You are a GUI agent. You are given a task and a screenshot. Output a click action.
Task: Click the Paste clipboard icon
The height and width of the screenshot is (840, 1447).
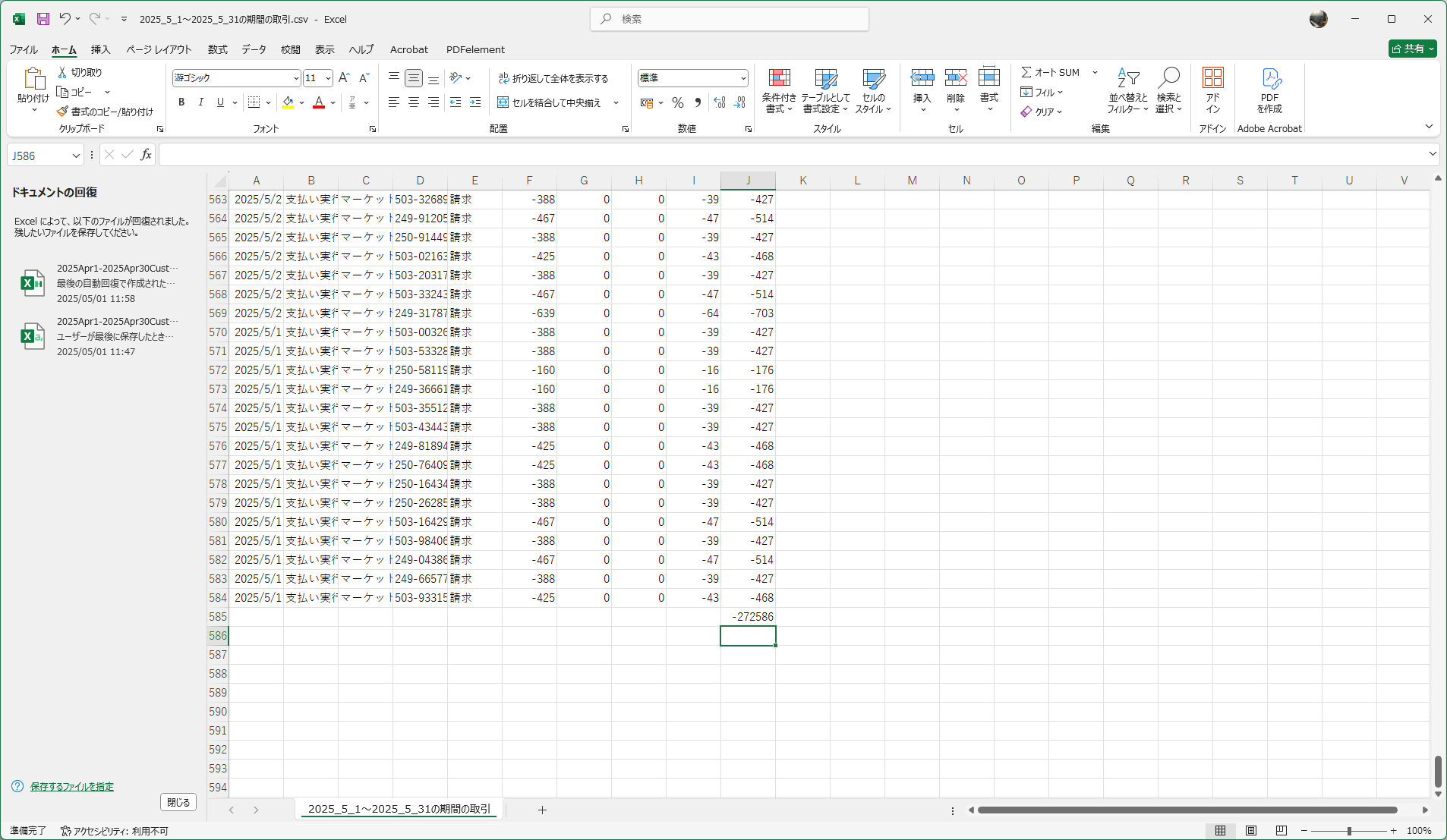coord(33,79)
